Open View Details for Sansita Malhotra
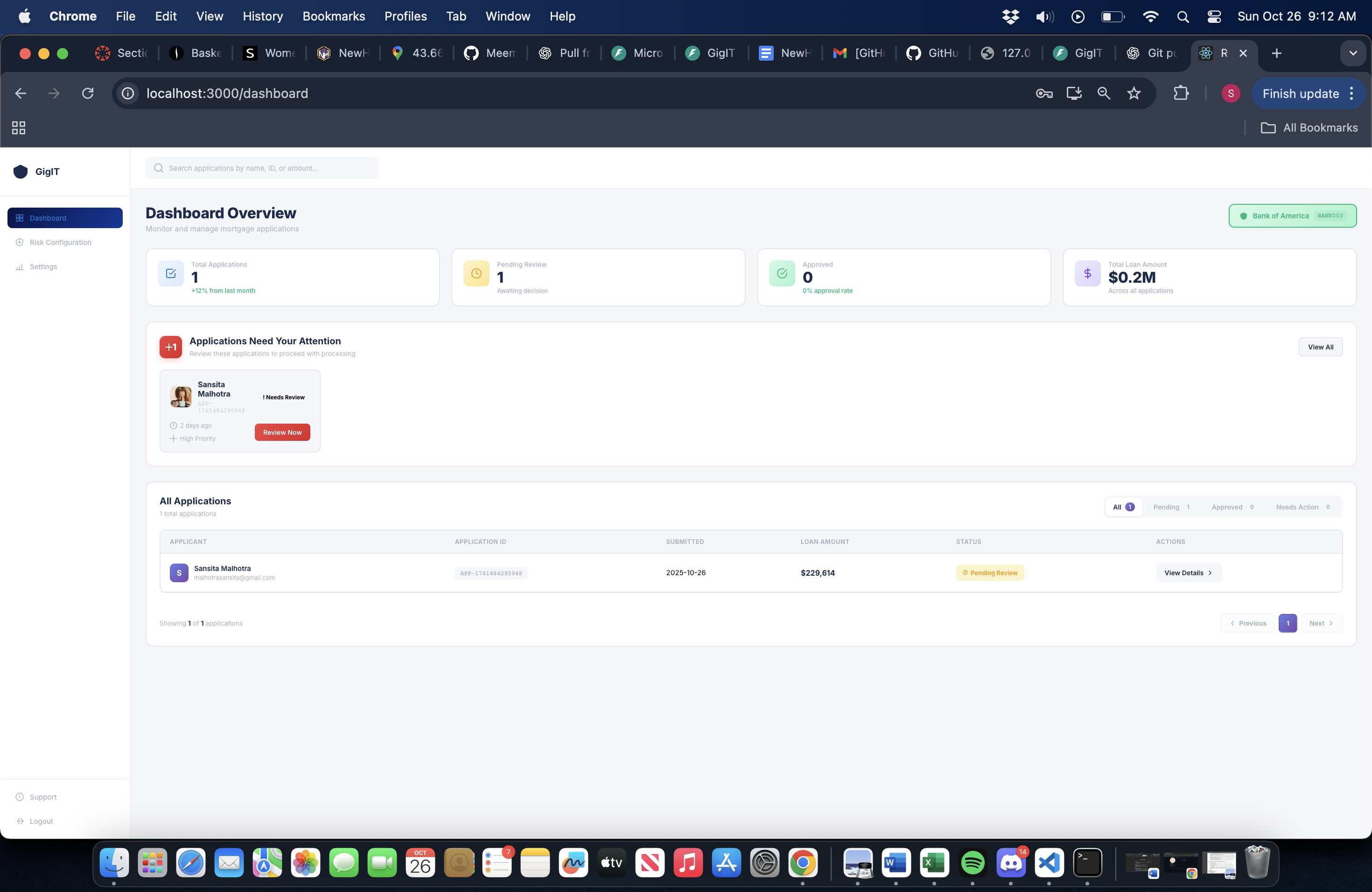This screenshot has width=1372, height=892. pyautogui.click(x=1188, y=573)
